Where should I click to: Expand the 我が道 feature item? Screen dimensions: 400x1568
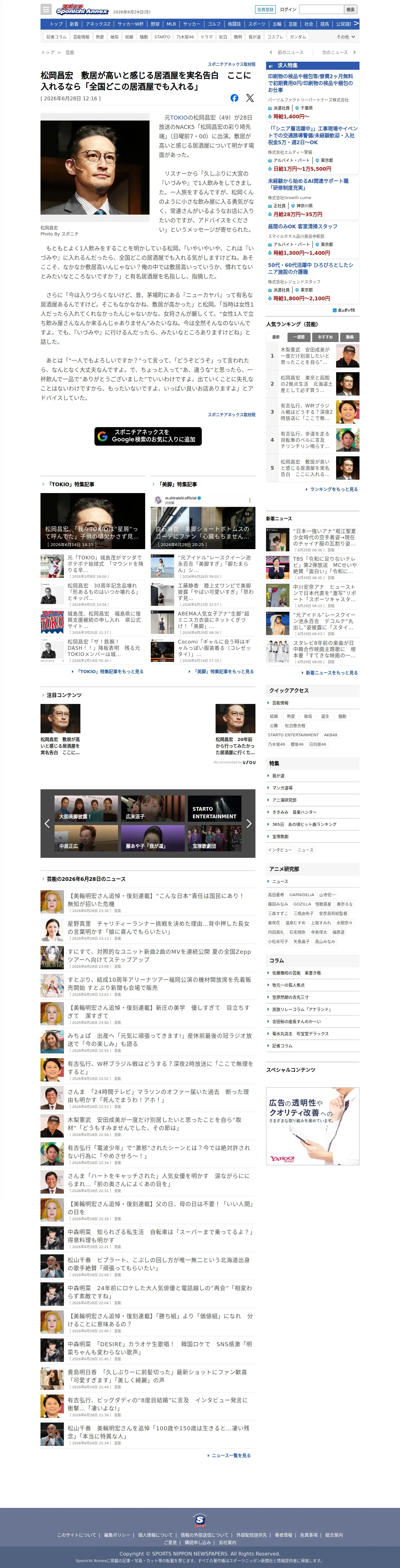tap(312, 776)
